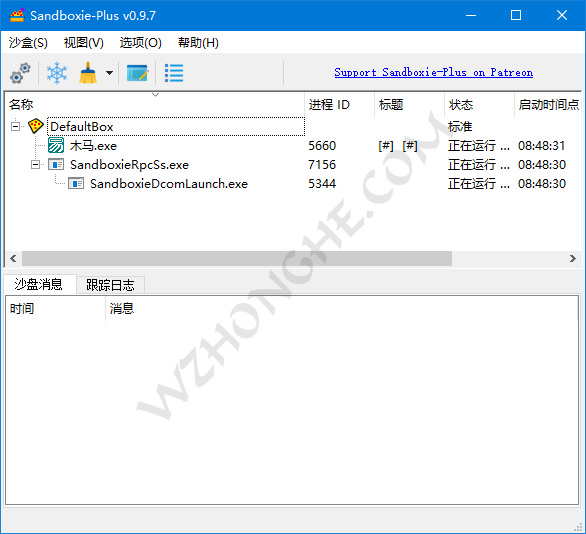Open global settings gear icon

[20, 73]
